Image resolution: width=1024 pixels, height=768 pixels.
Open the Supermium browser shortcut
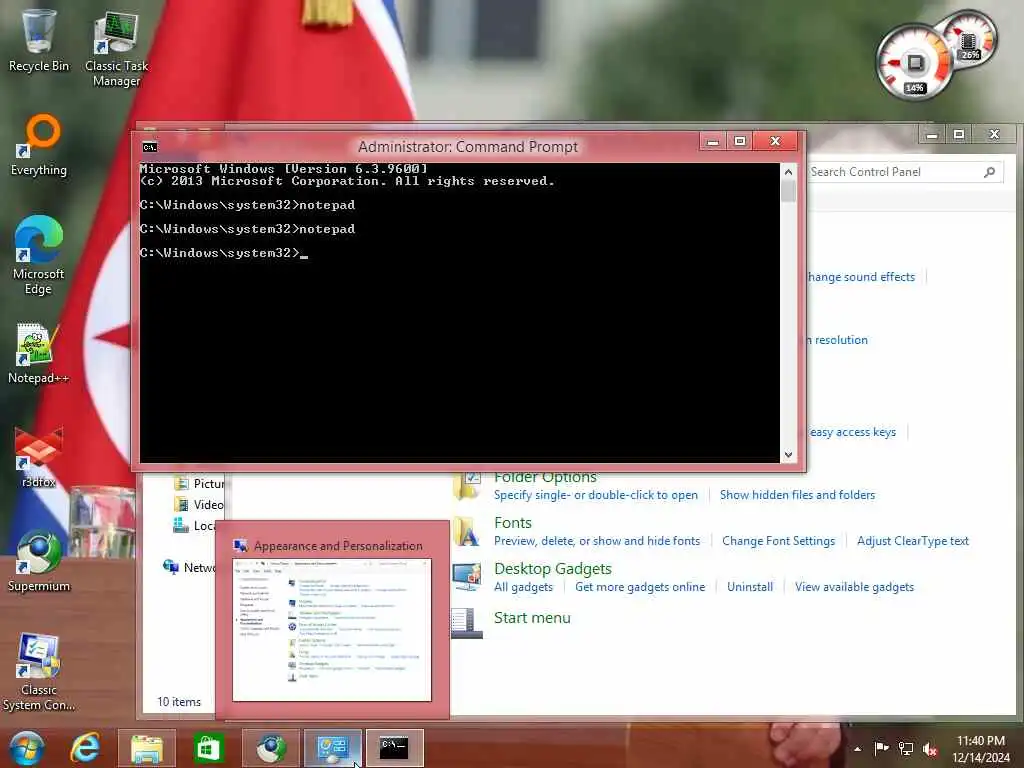39,562
